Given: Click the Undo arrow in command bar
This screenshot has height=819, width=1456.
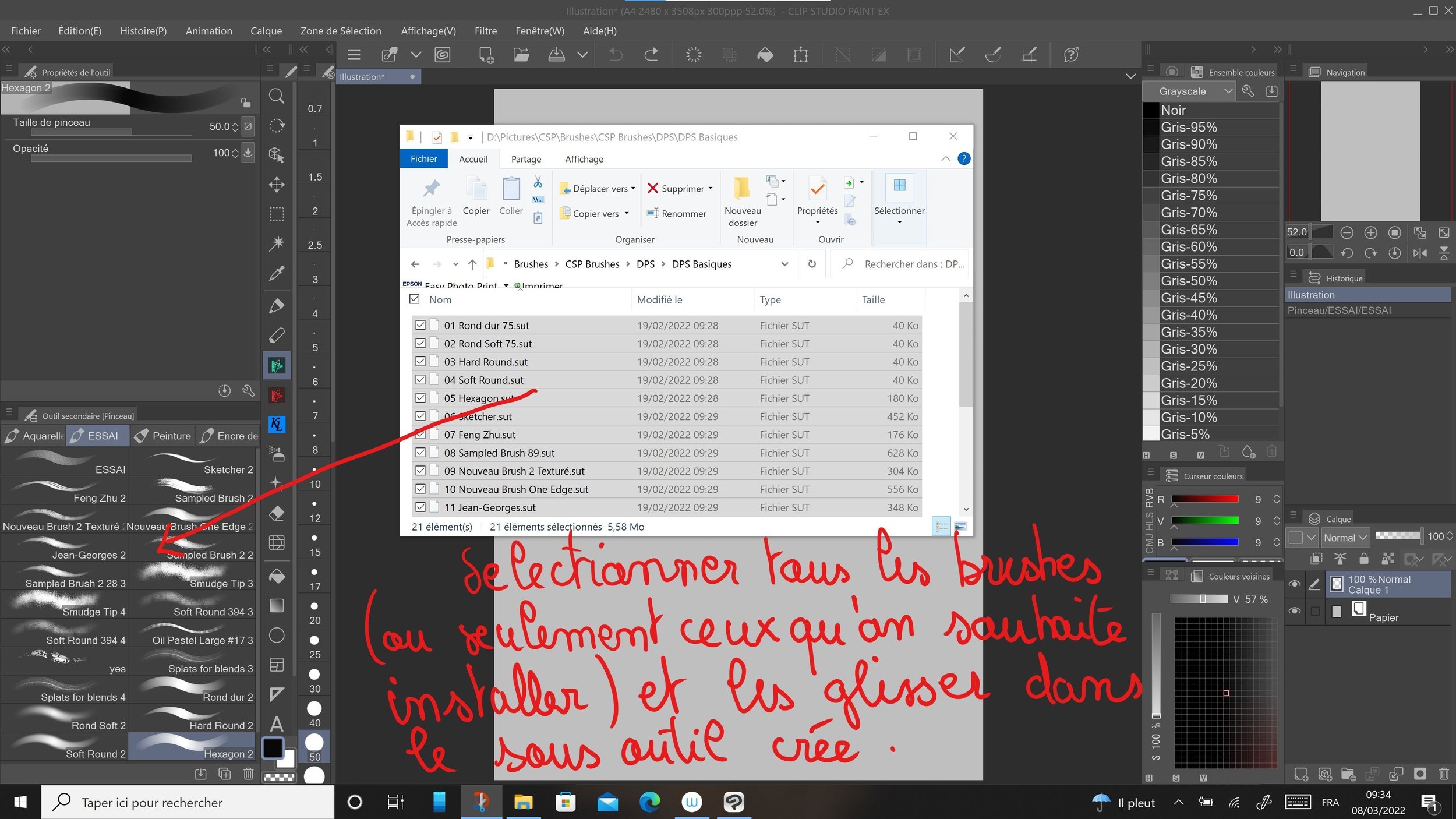Looking at the screenshot, I should [x=616, y=55].
